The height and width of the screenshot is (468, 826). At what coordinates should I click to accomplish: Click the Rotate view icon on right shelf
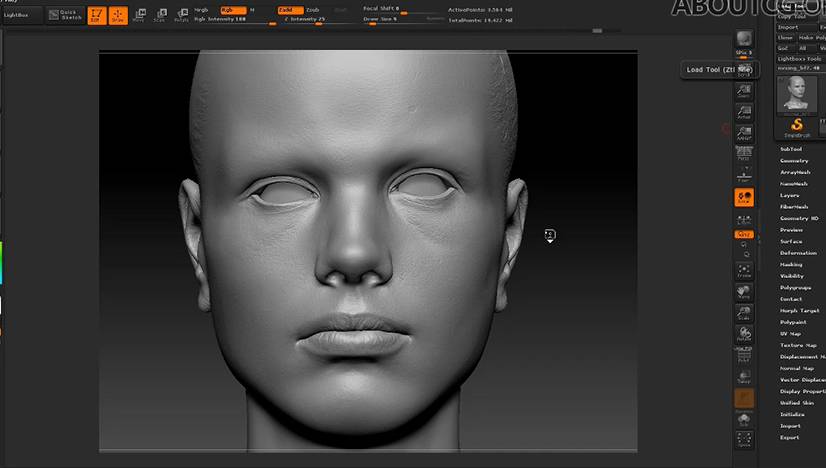744,334
